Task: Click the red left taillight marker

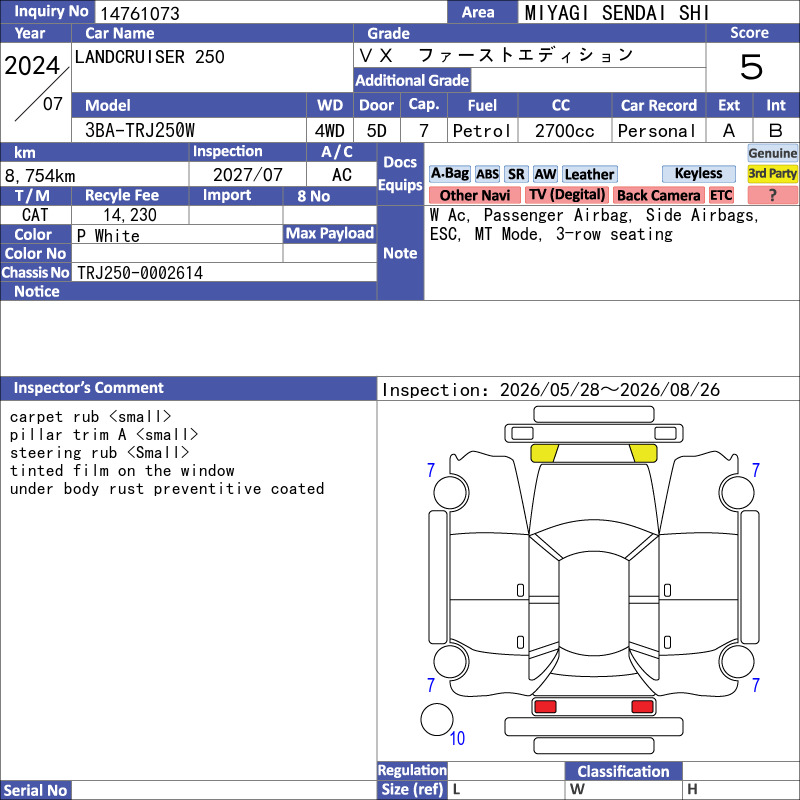Action: pyautogui.click(x=545, y=707)
